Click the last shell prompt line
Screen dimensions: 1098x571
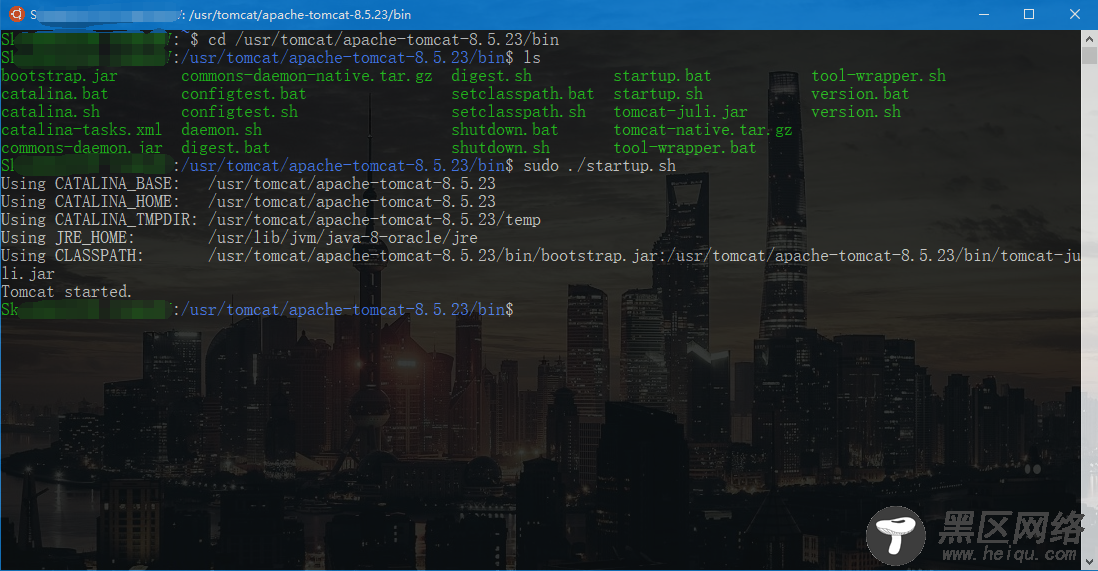tap(257, 310)
